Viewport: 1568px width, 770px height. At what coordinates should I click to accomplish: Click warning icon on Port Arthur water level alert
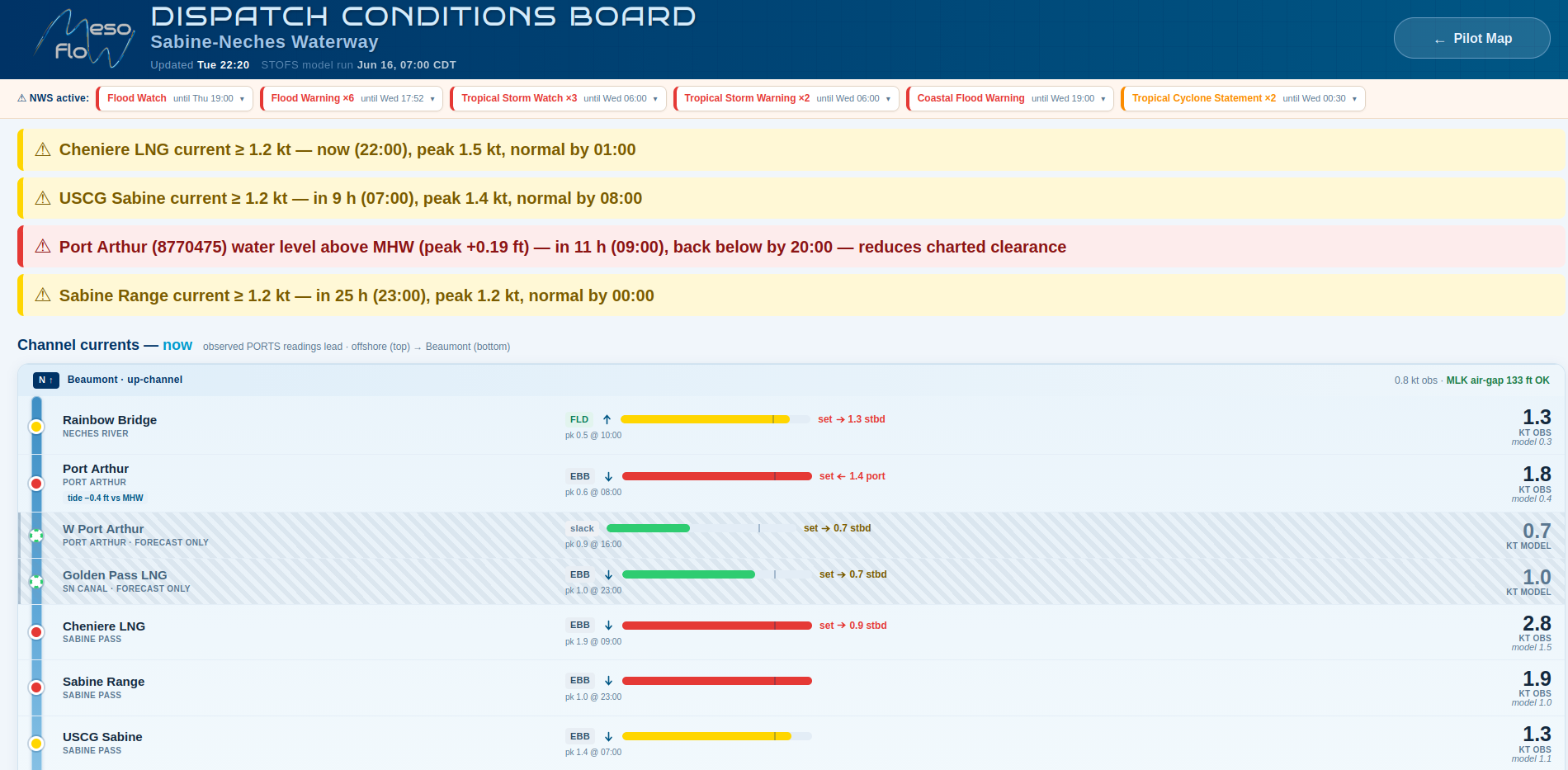coord(43,247)
